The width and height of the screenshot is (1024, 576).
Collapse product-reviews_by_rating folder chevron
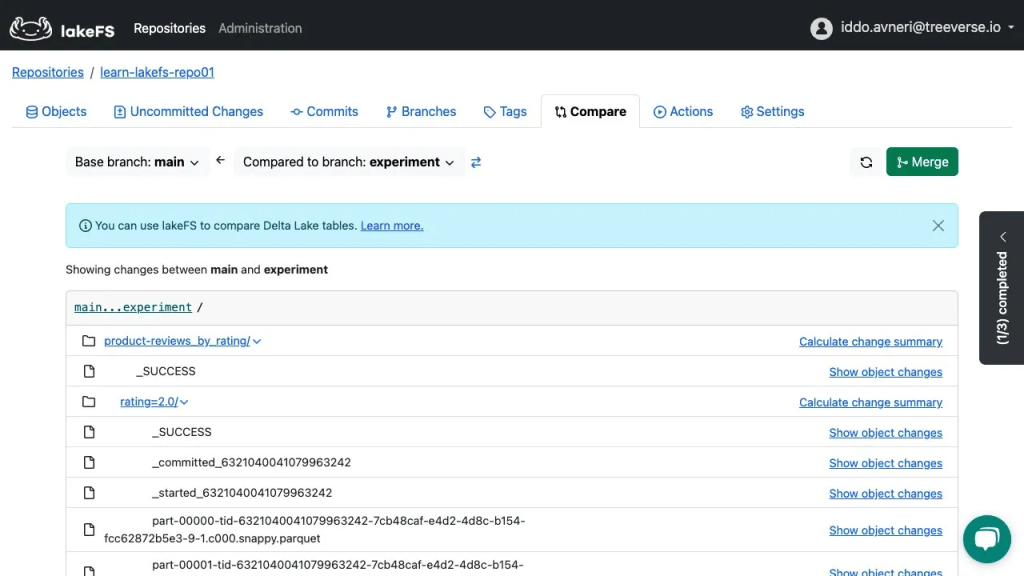(257, 342)
